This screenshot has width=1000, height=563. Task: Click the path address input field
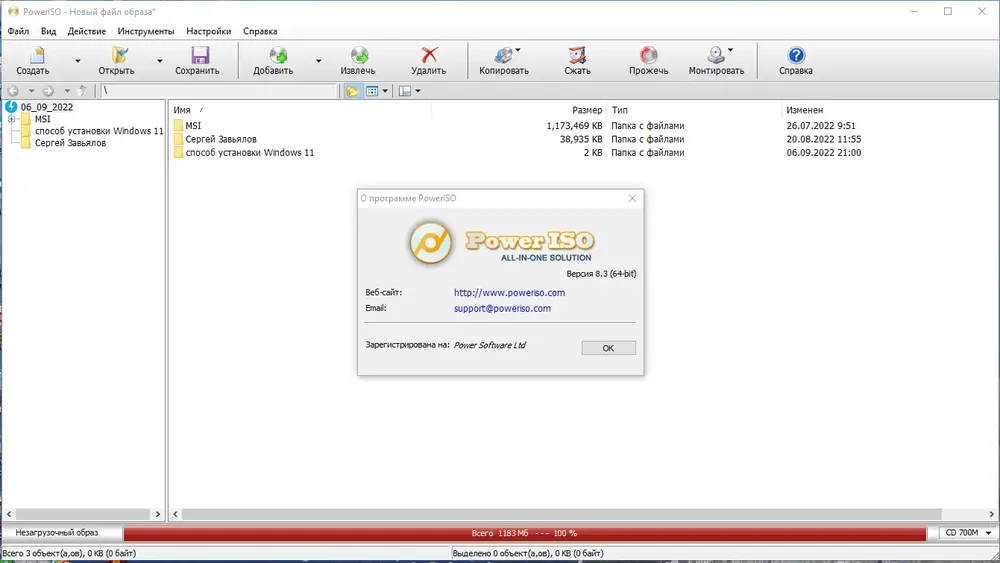click(219, 91)
